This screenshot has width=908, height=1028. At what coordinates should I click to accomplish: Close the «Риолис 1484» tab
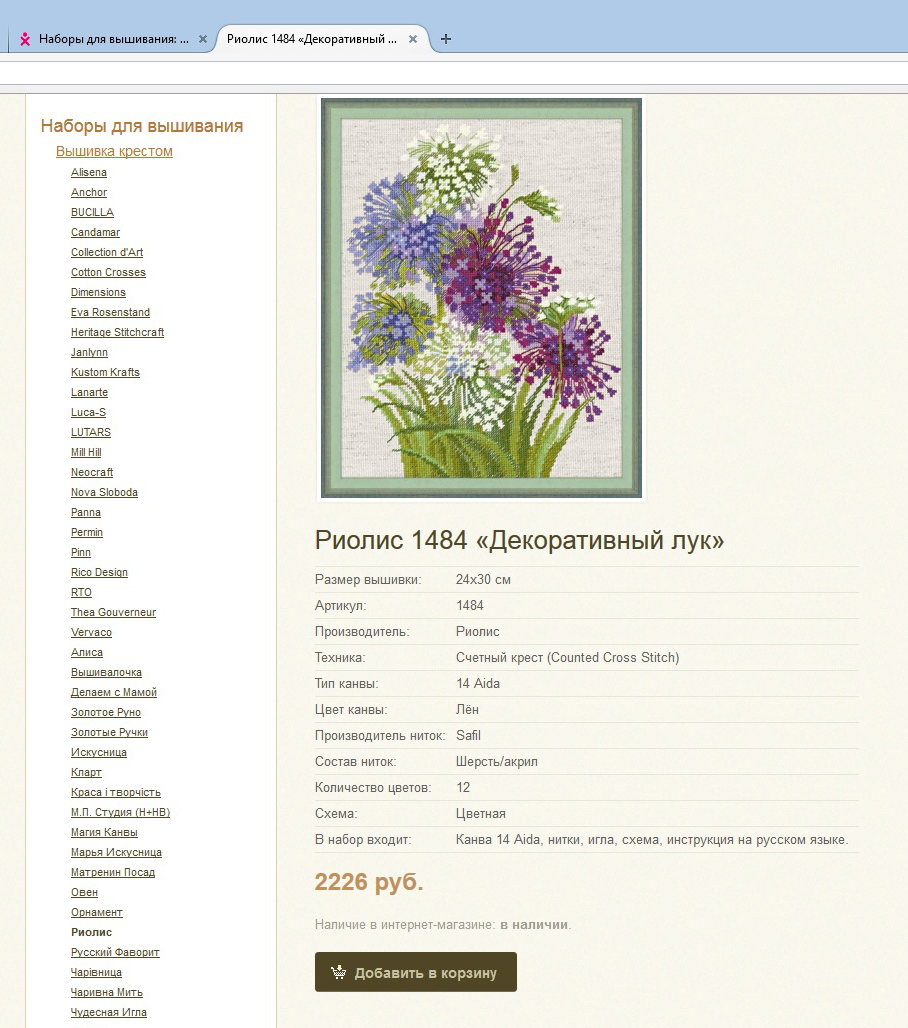(x=412, y=39)
